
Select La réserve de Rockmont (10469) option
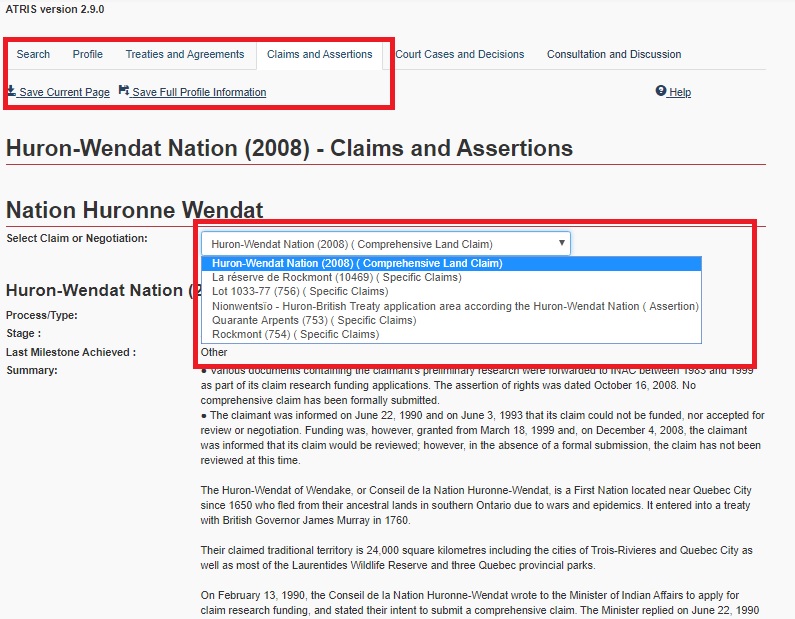pos(337,277)
